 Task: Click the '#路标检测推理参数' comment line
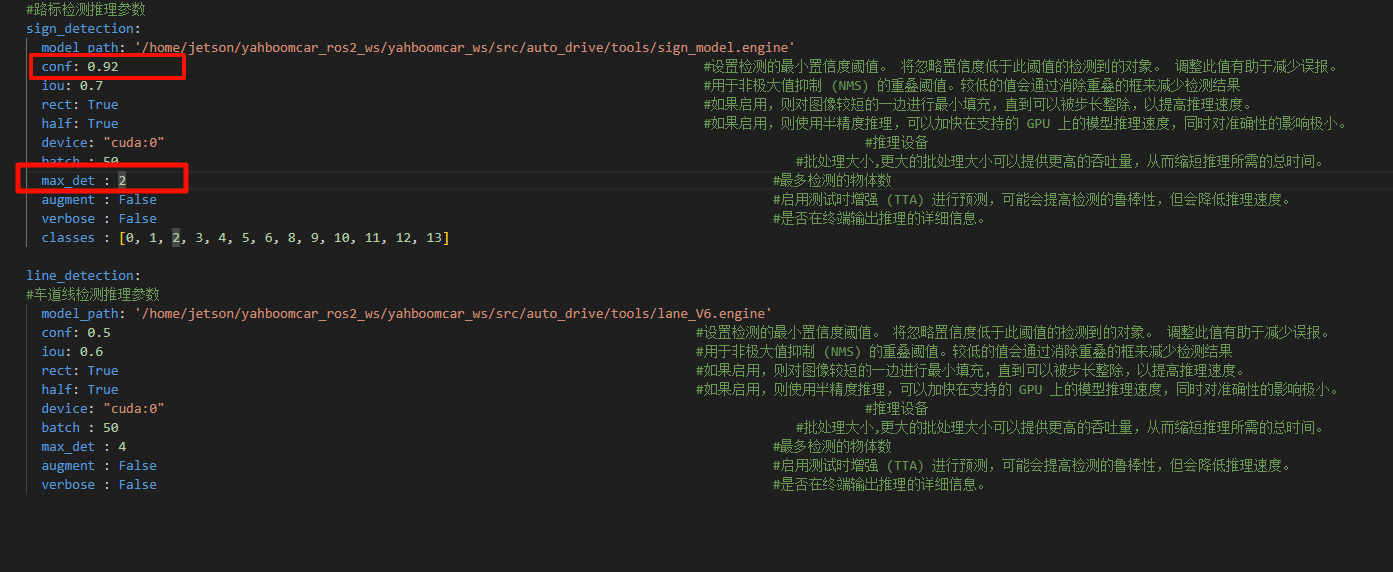coord(85,9)
